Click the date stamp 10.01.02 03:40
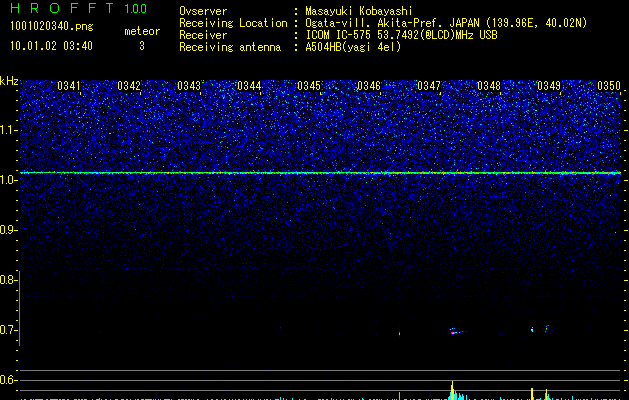This screenshot has width=629, height=400. click(x=51, y=46)
